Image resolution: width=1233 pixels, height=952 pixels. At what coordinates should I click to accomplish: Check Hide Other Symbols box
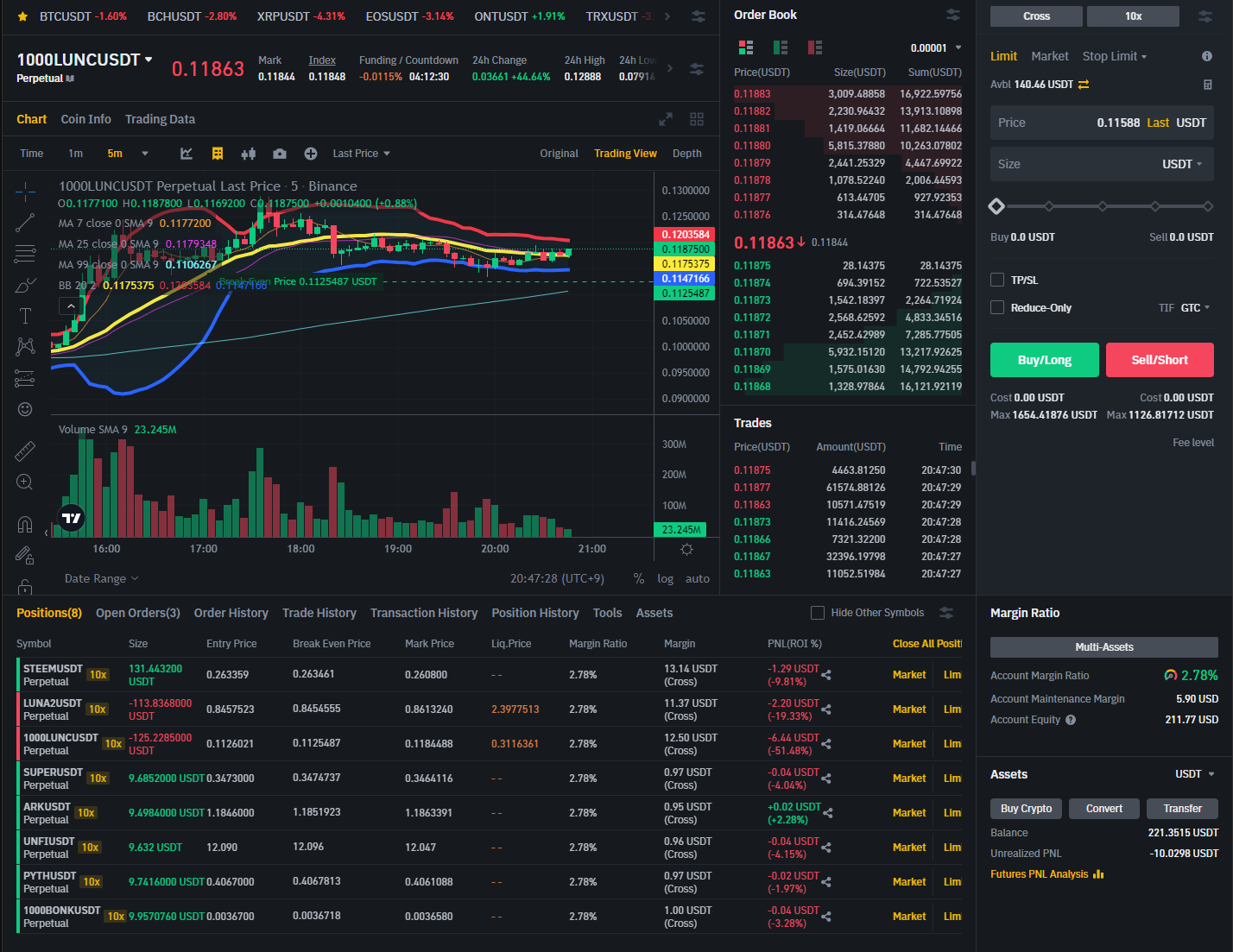coord(818,613)
